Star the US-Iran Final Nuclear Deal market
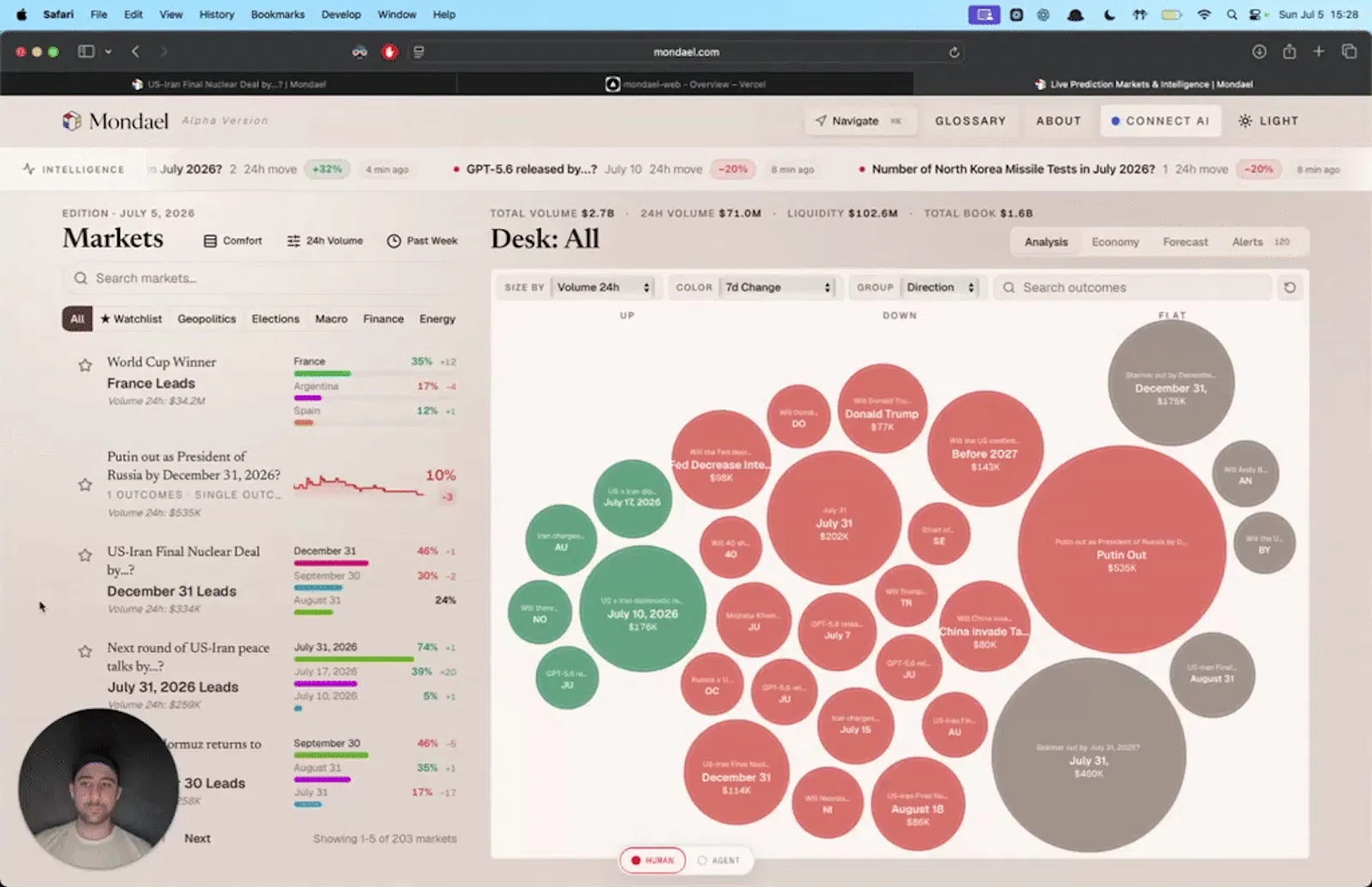 click(85, 555)
